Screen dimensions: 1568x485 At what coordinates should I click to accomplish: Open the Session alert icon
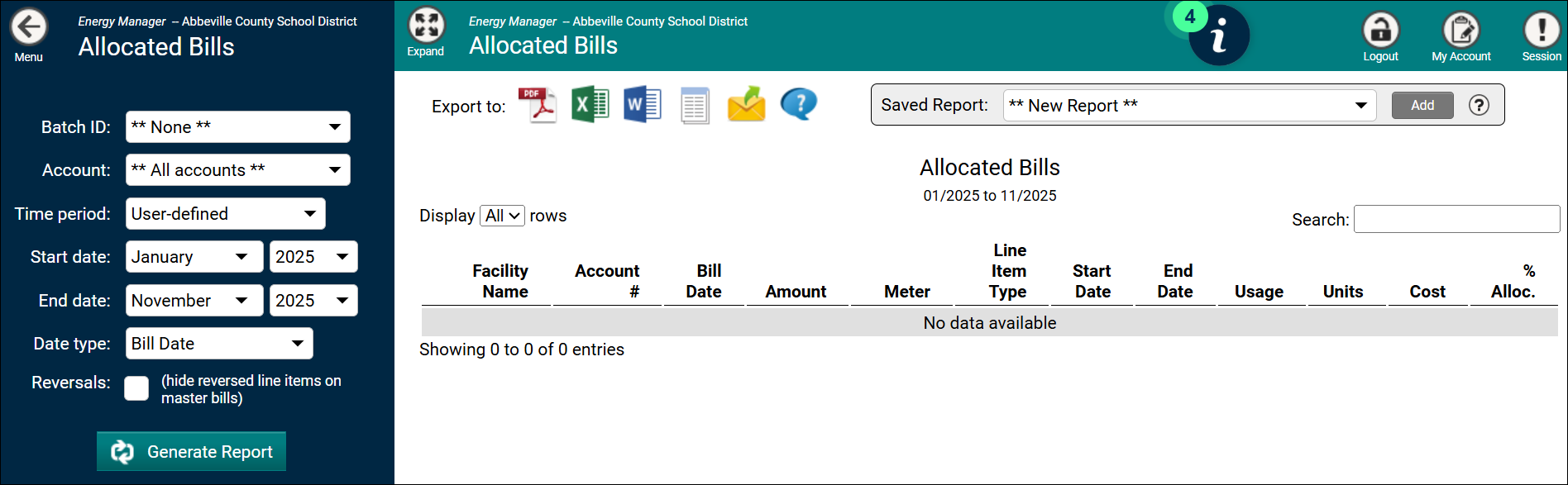click(1542, 31)
